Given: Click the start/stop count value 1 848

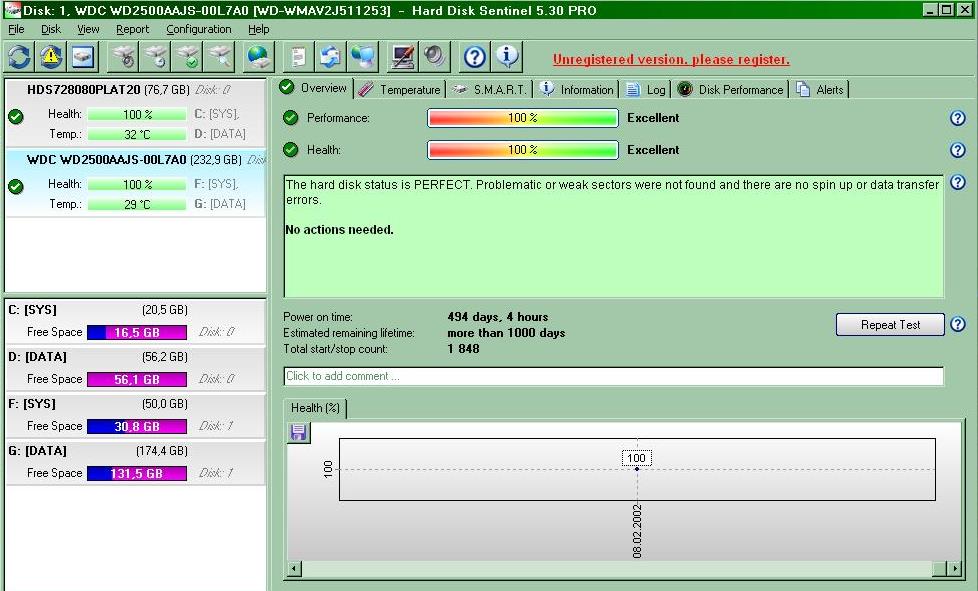Looking at the screenshot, I should click(x=463, y=348).
